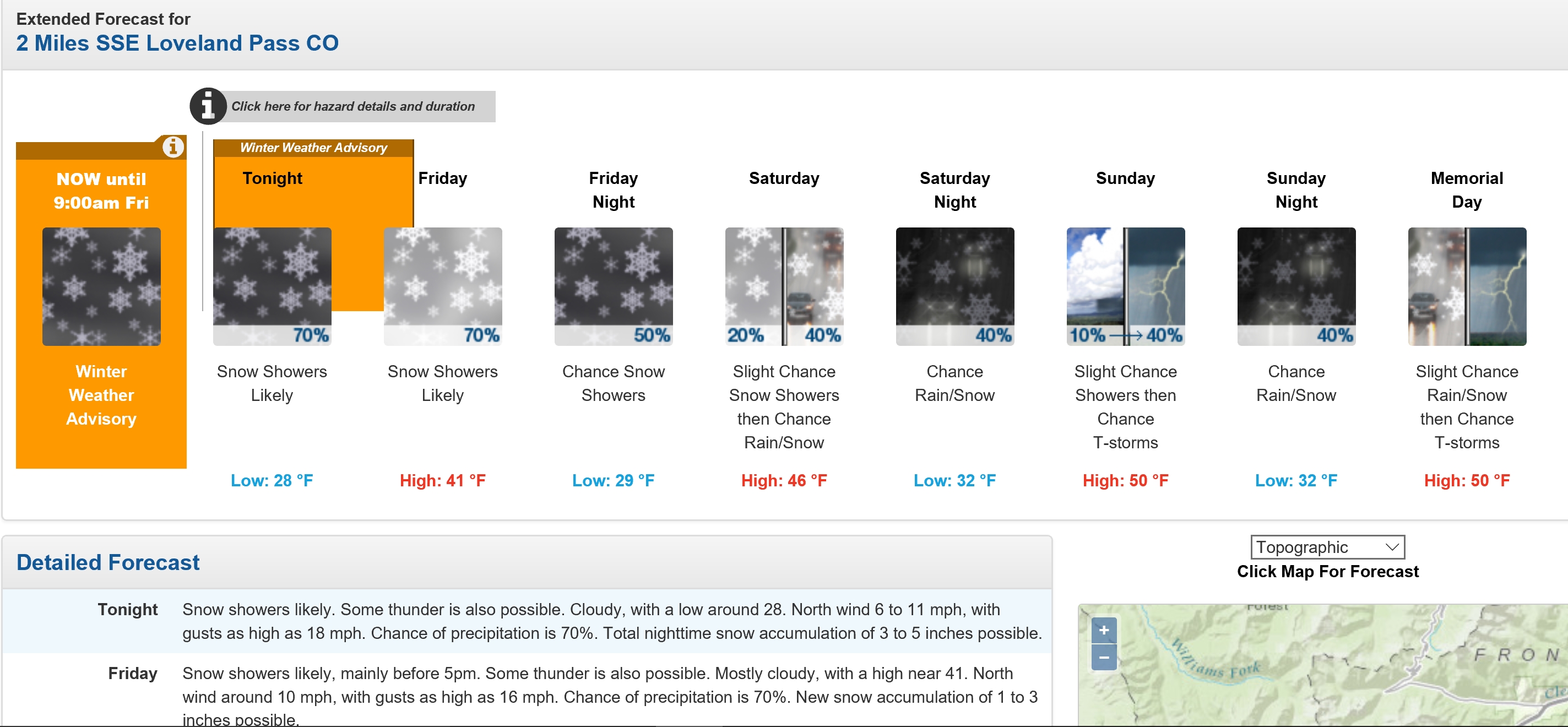Click the Sunday Night rain/snow thumbnail
1568x727 pixels.
pos(1296,286)
